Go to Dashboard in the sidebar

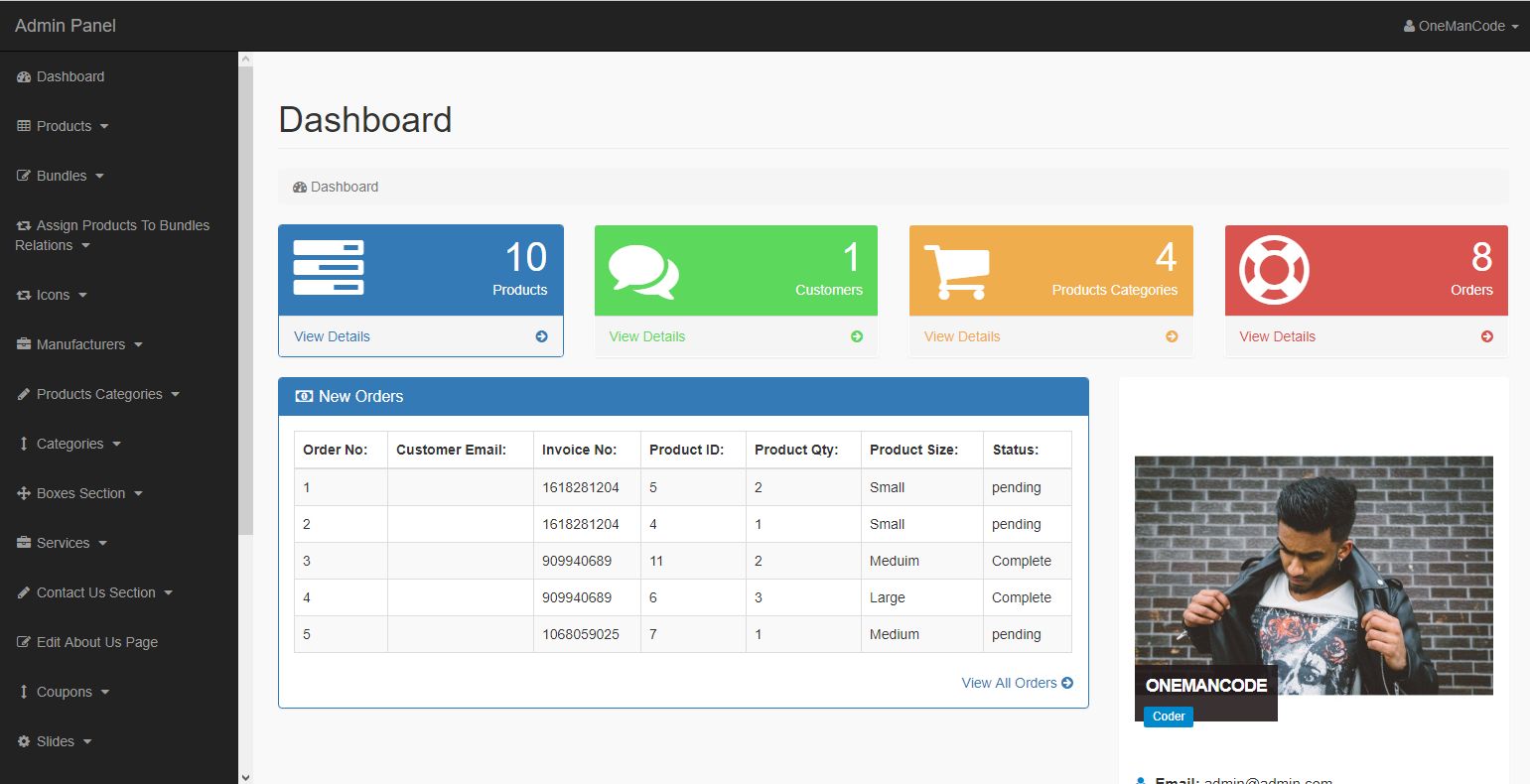click(x=61, y=76)
